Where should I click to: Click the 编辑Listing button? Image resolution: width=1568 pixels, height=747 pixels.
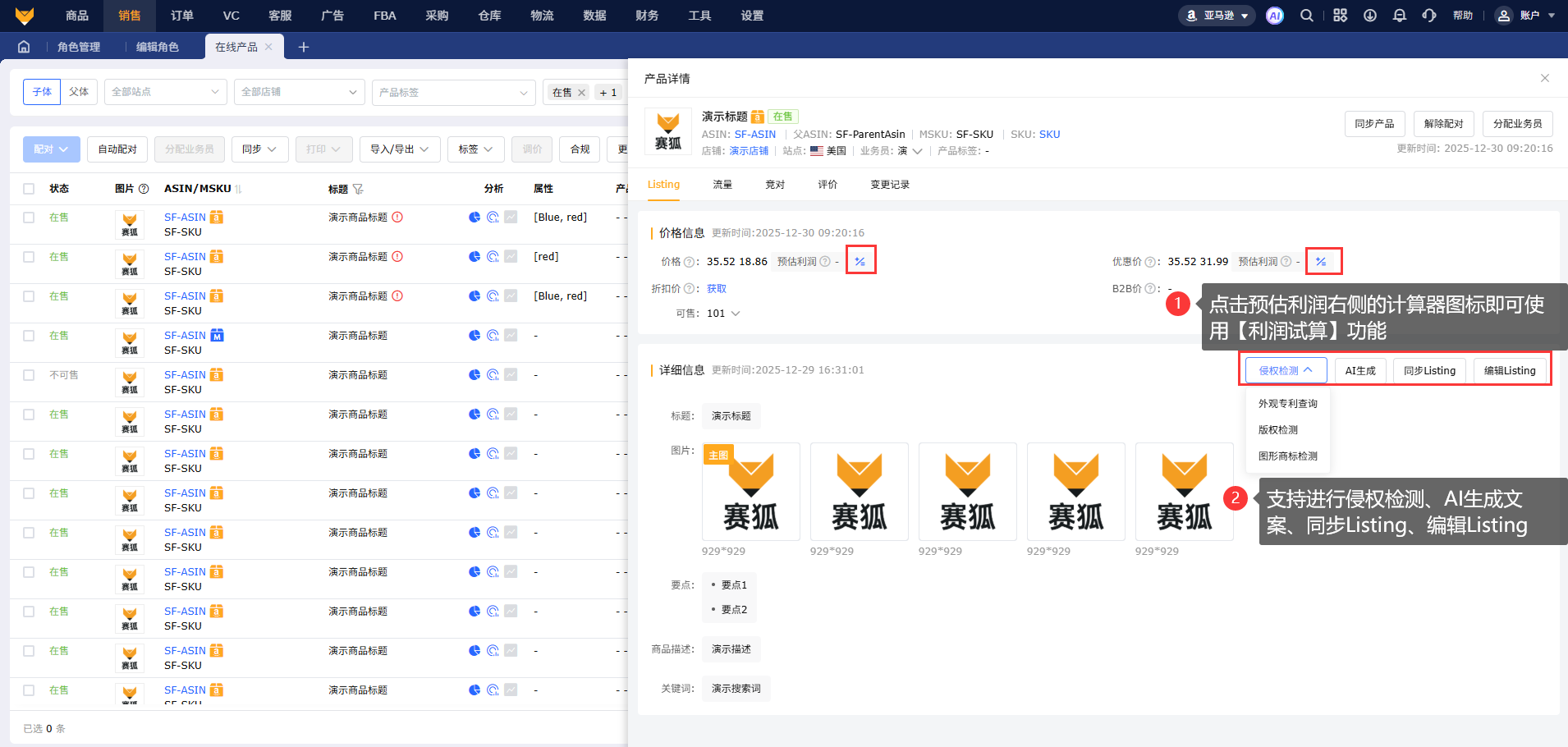(x=1510, y=370)
